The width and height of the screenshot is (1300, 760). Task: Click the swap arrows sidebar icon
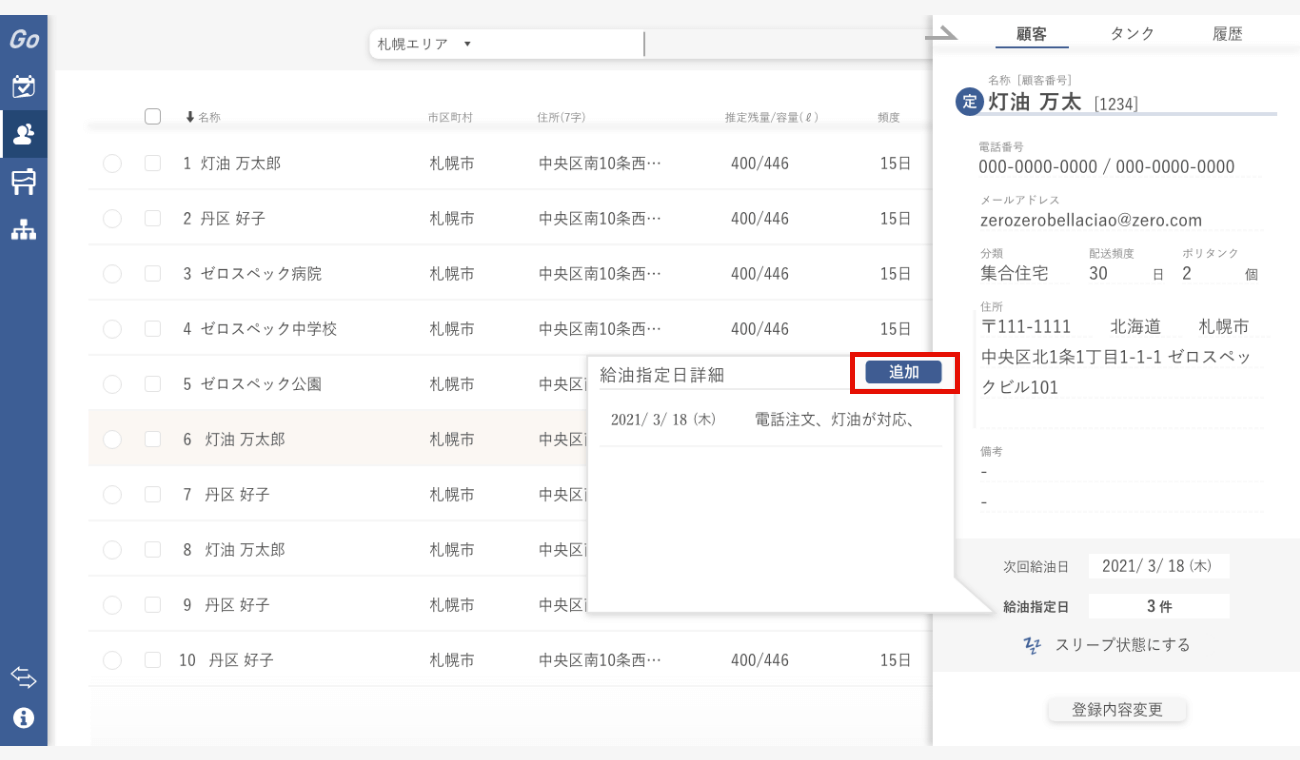(23, 678)
